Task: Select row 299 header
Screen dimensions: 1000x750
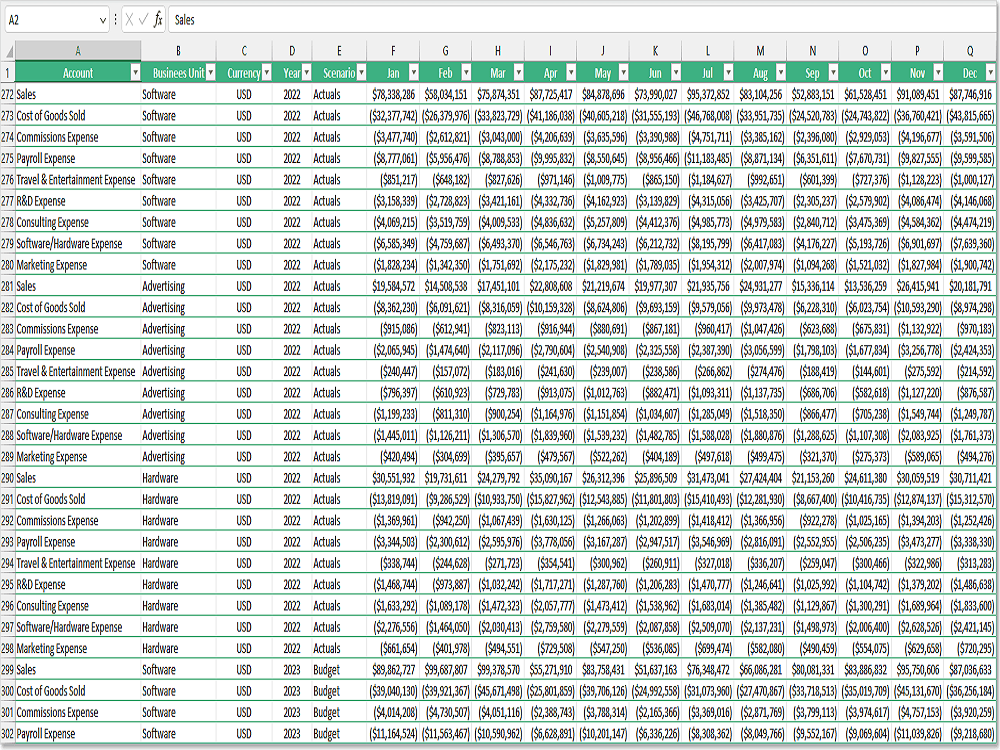Action: [x=7, y=670]
